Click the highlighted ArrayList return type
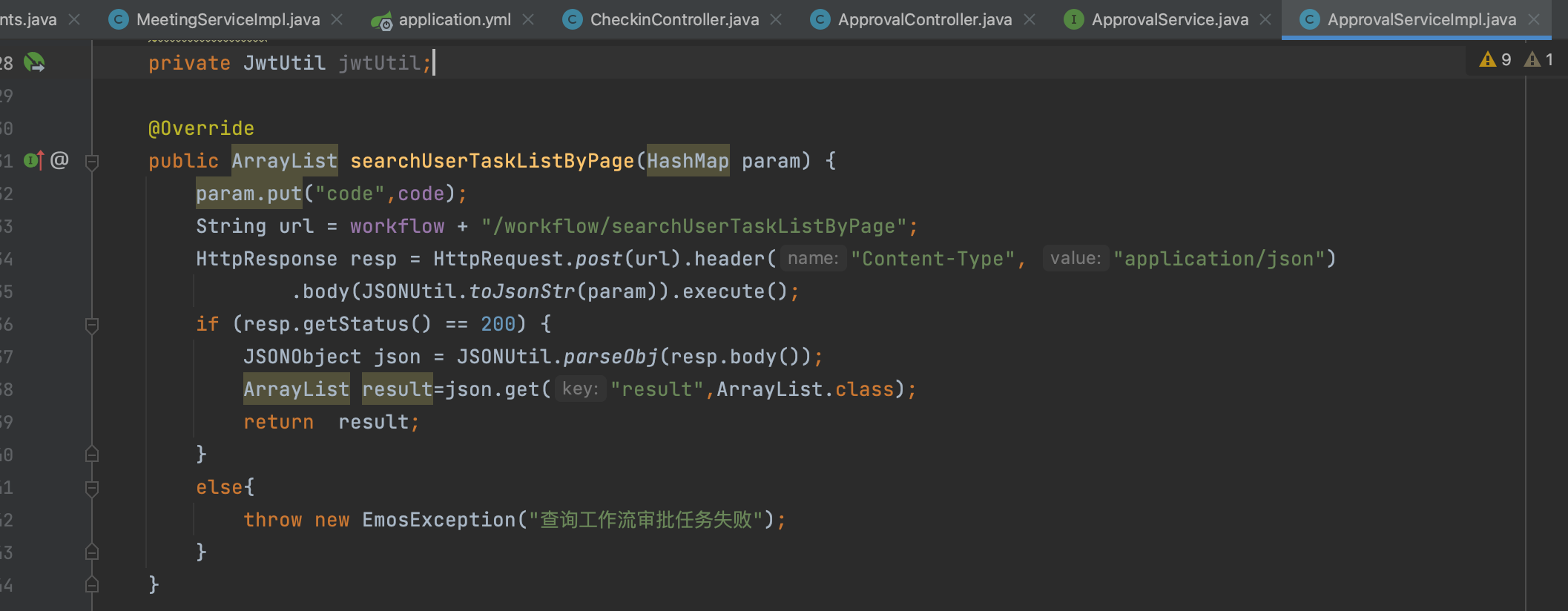The height and width of the screenshot is (611, 1568). pos(285,161)
